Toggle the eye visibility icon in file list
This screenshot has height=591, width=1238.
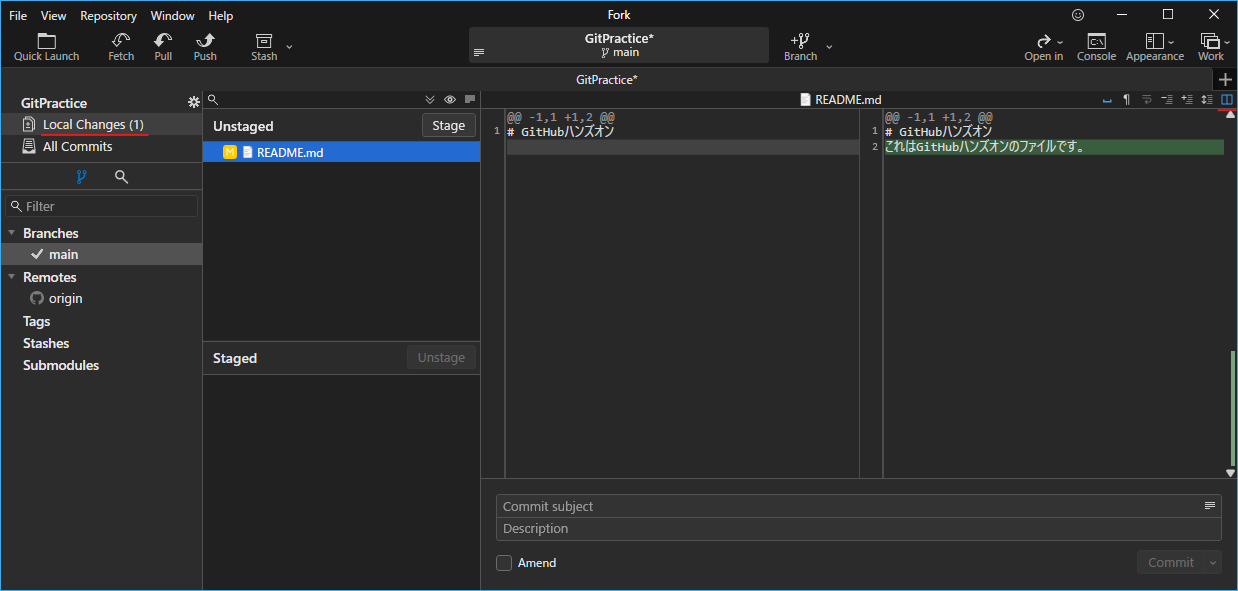450,99
